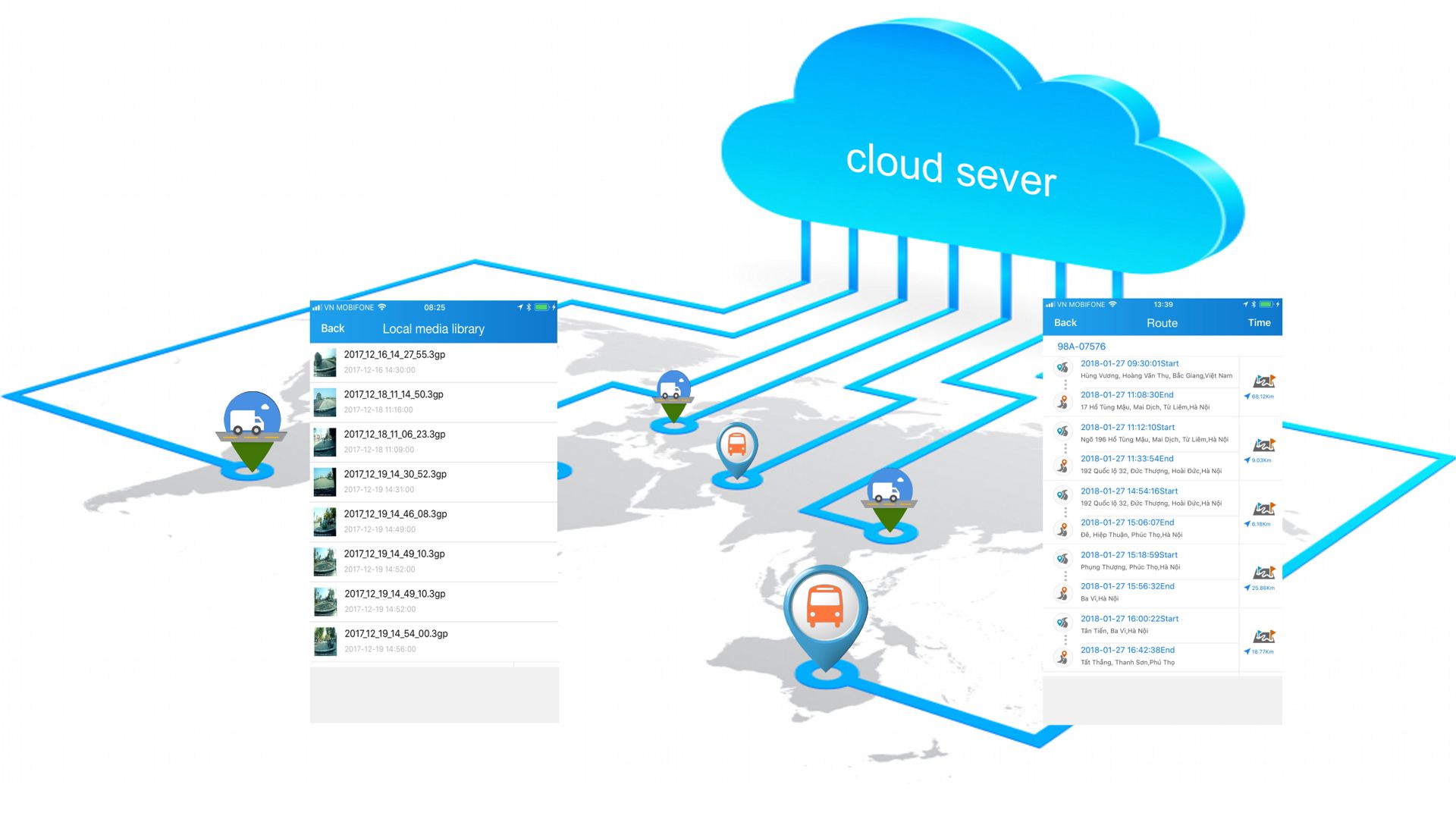Select 2017_12_19_14_54_00.3gp thumbnail
This screenshot has width=1456, height=819.
(325, 642)
